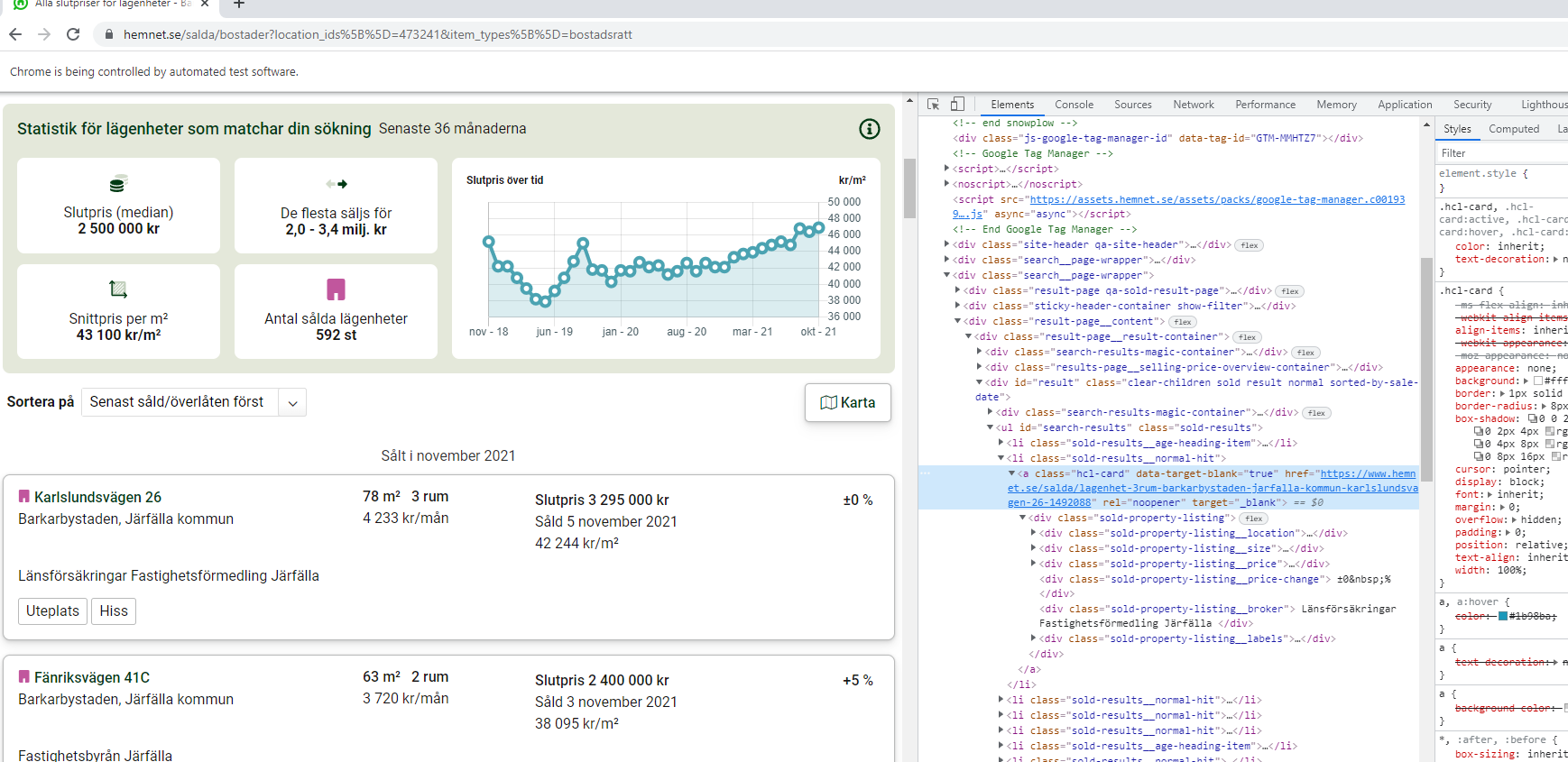Toggle DevTools device toolbar icon
This screenshot has height=762, width=1568.
pyautogui.click(x=957, y=105)
